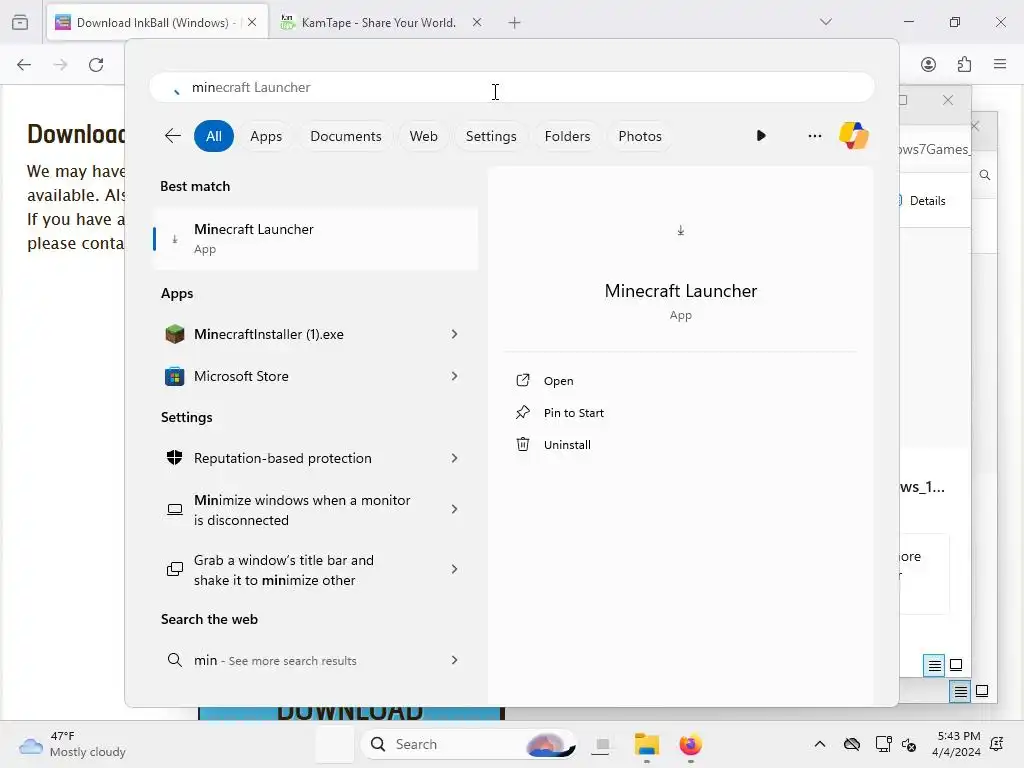Select the Apps filter tab
The image size is (1024, 768).
pos(266,136)
